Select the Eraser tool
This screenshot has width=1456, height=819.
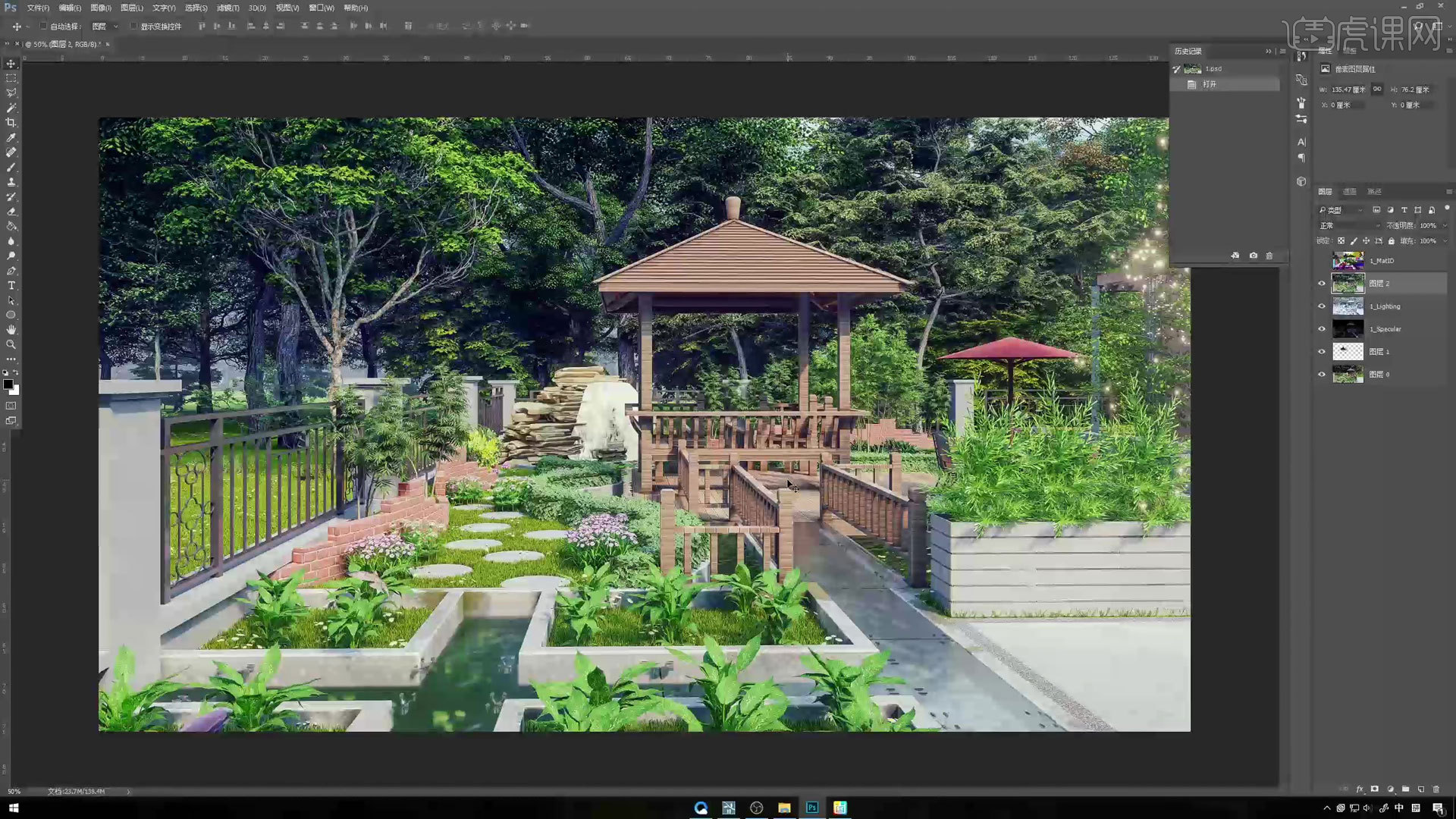pyautogui.click(x=11, y=212)
